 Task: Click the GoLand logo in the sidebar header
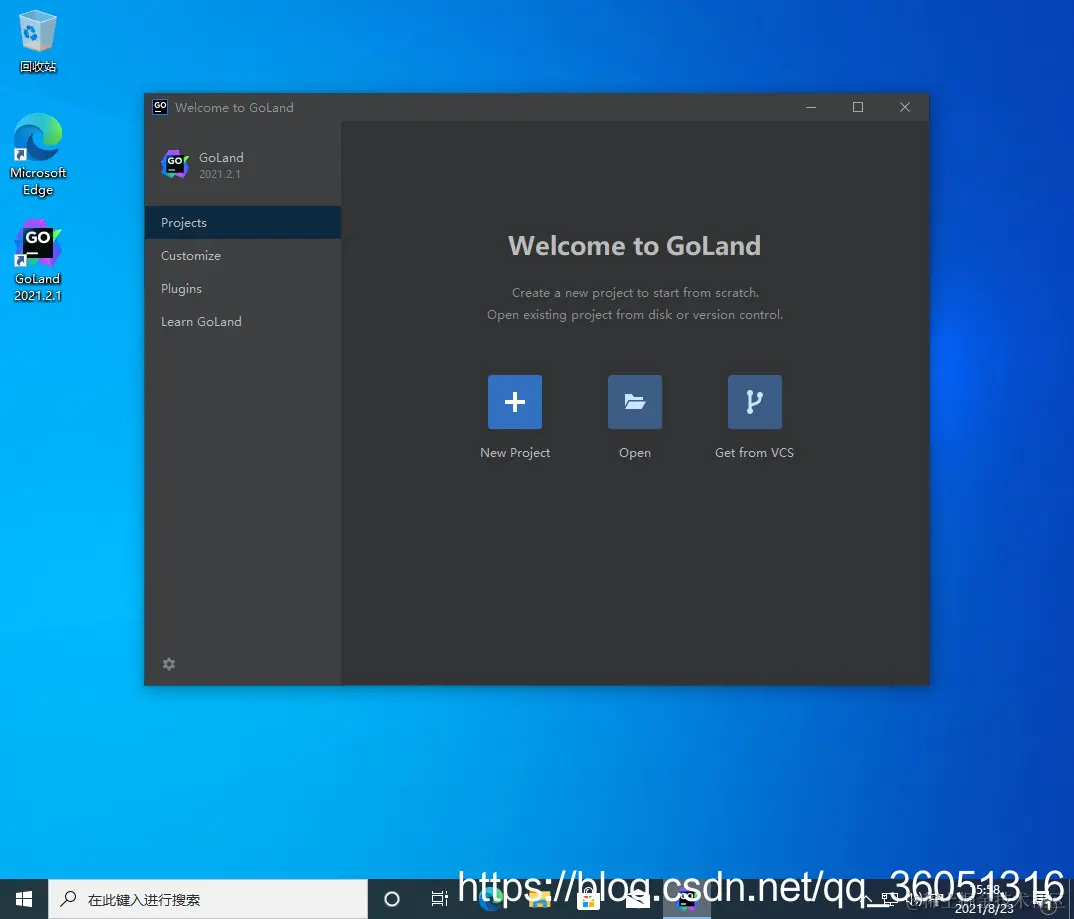175,164
